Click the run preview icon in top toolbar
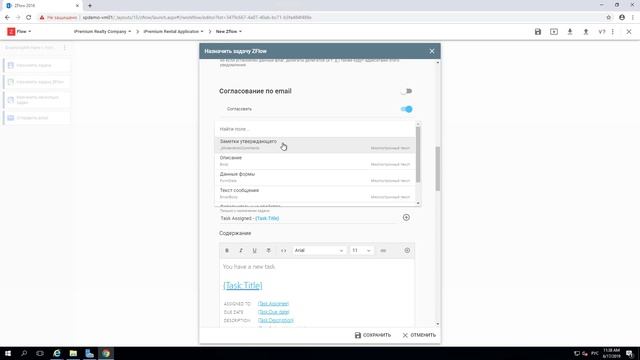Image resolution: width=640 pixels, height=360 pixels. (554, 31)
